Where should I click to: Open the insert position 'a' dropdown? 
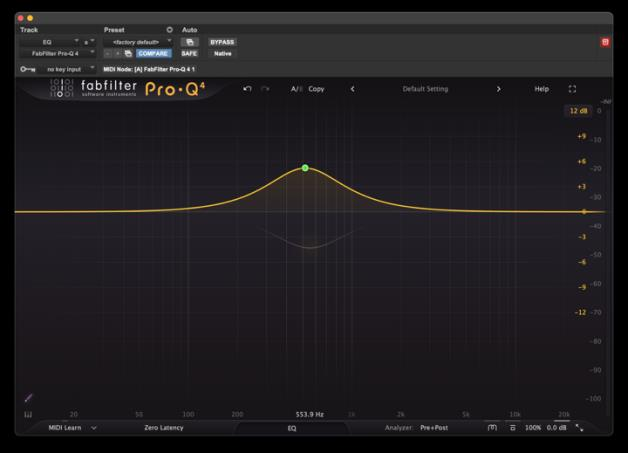coord(89,42)
